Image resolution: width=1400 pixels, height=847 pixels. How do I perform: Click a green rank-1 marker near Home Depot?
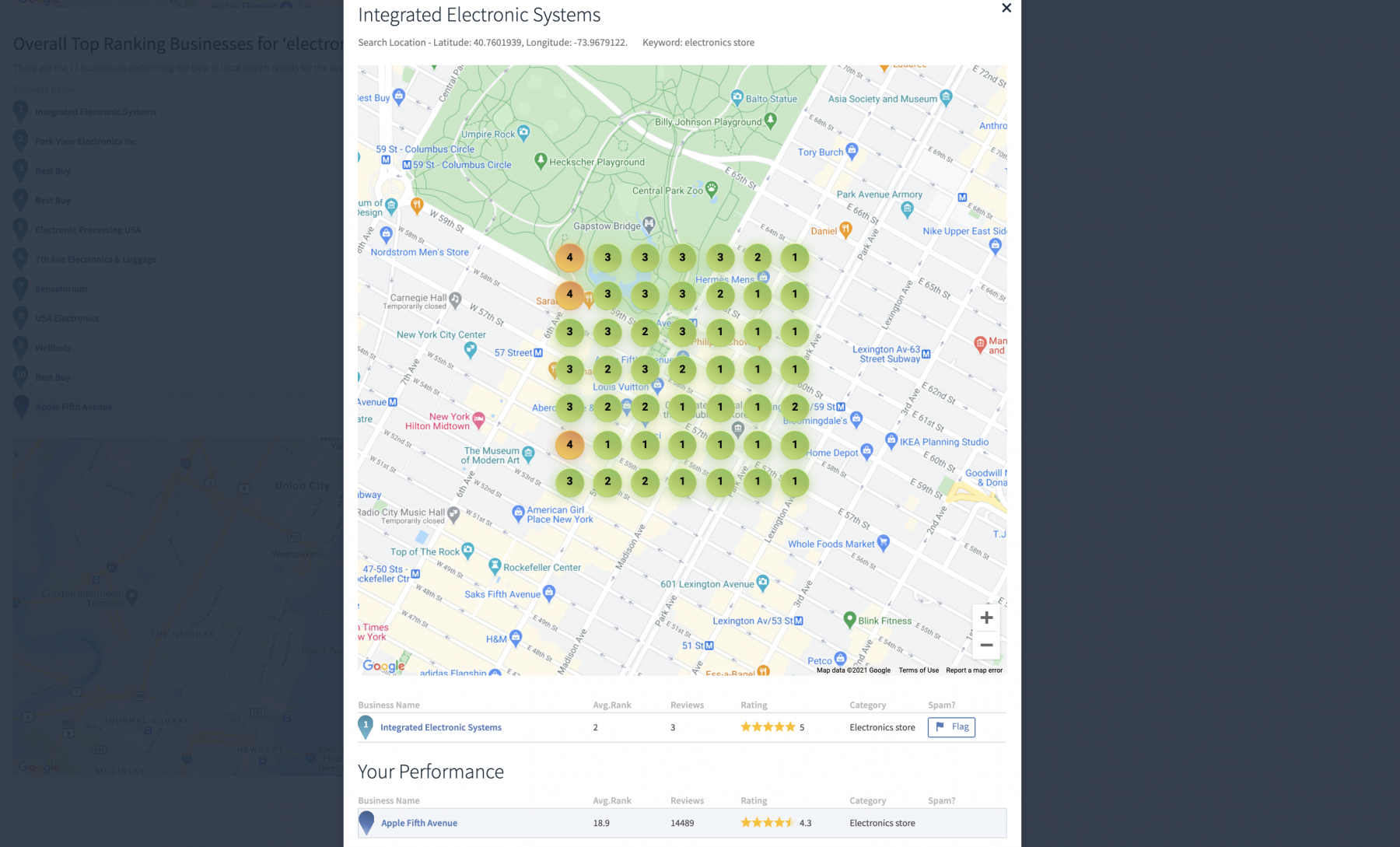point(794,444)
